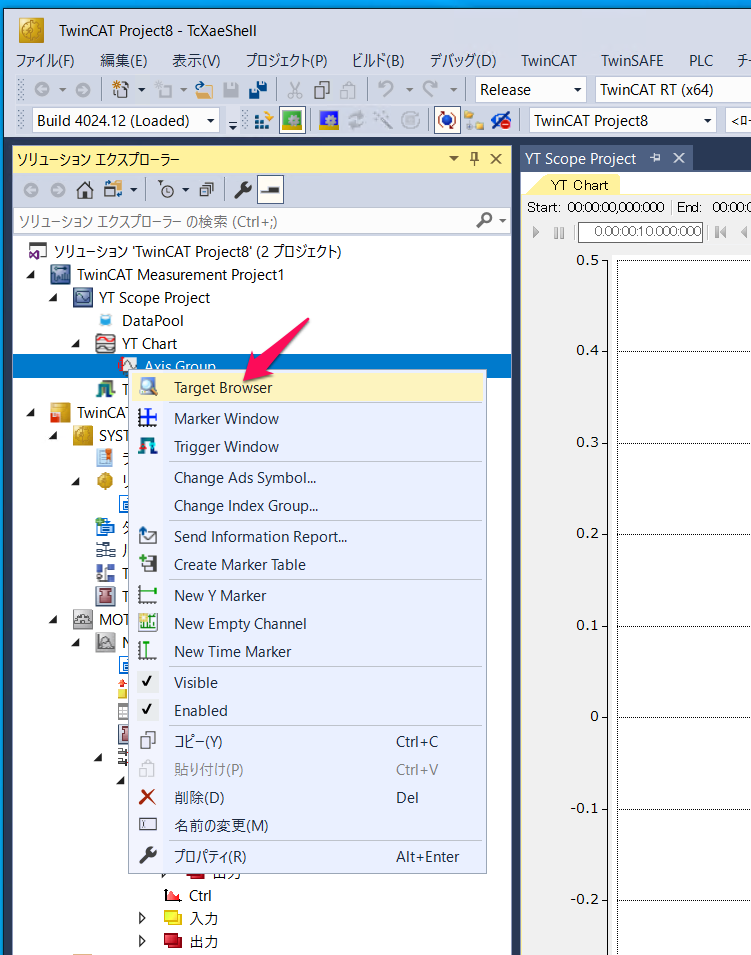The height and width of the screenshot is (955, 751).
Task: Click the copy toolbar icon
Action: click(322, 90)
